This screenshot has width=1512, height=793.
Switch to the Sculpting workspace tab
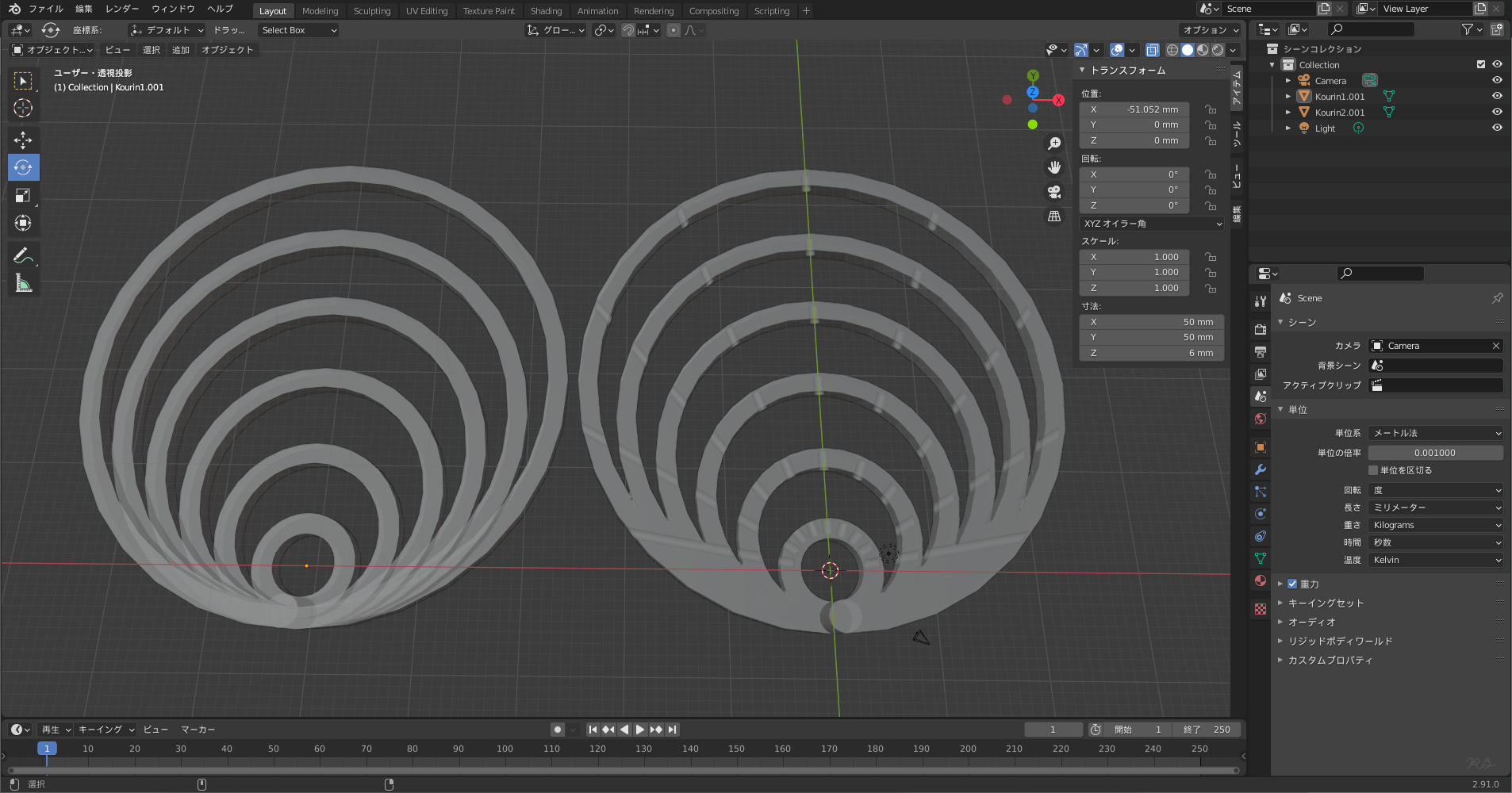372,11
